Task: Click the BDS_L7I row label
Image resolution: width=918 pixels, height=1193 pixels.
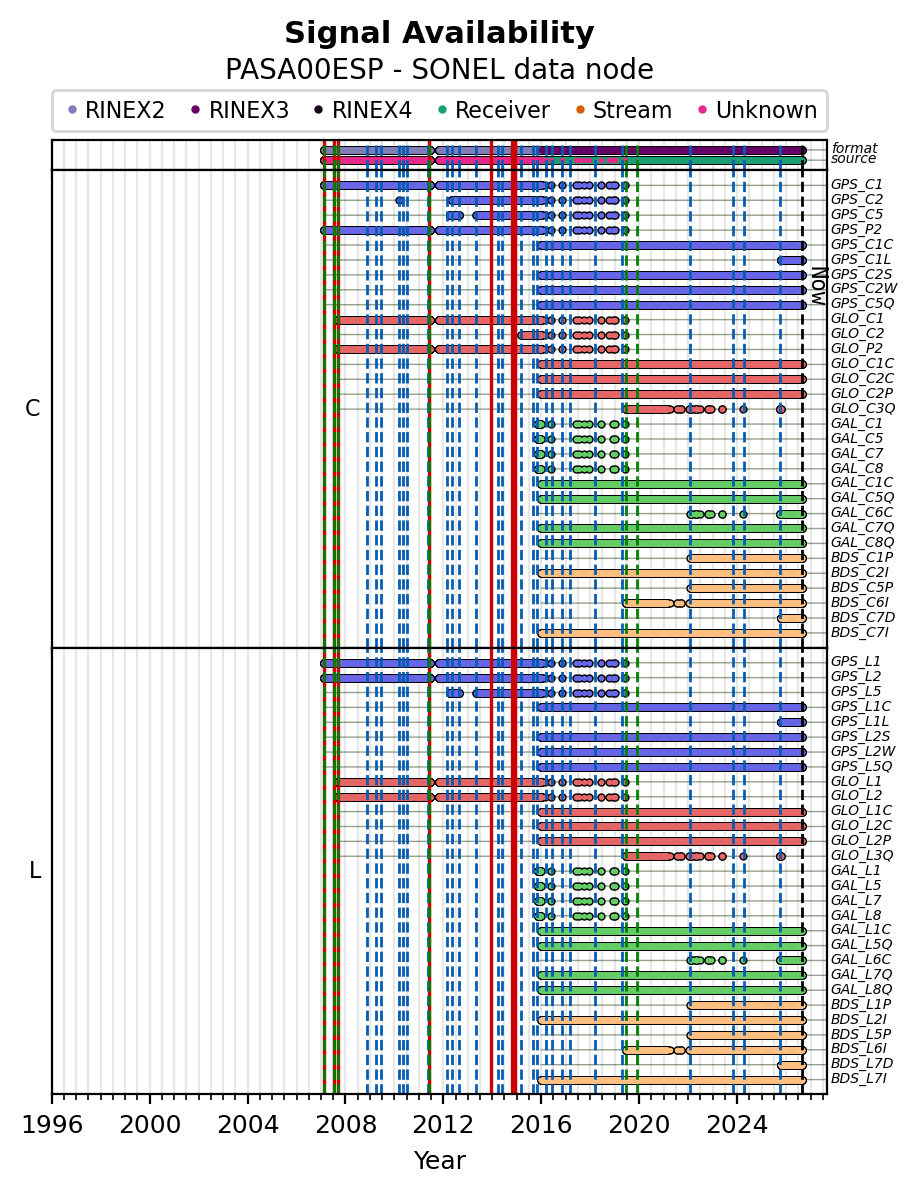Action: click(x=859, y=1079)
